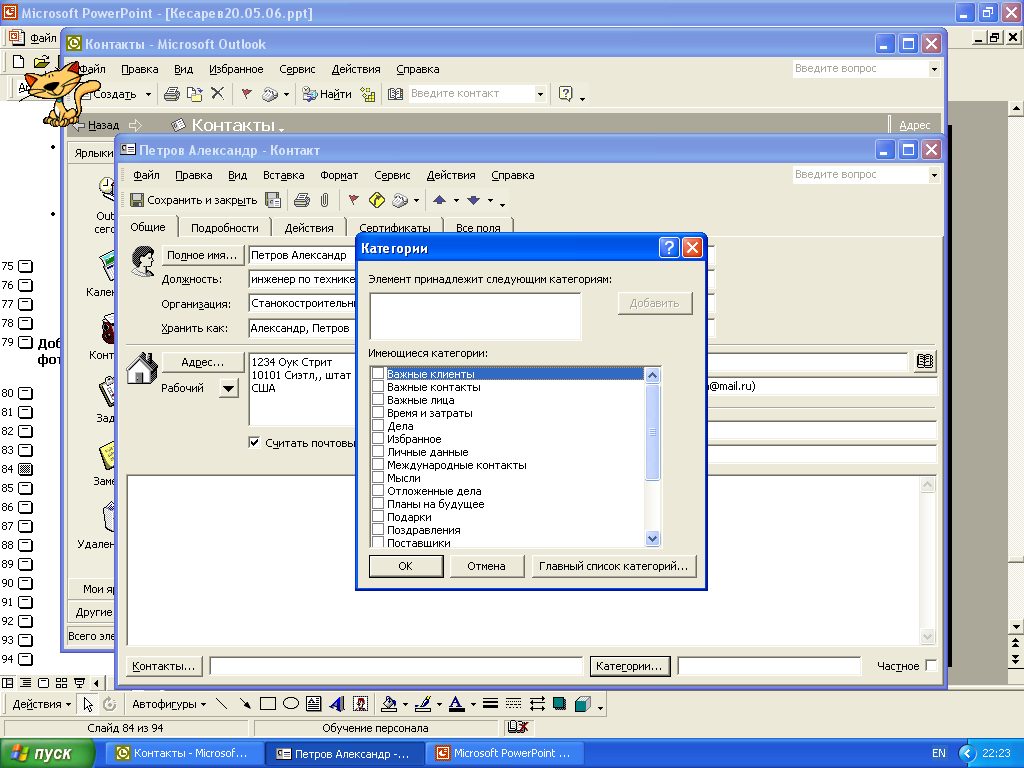Click the yellow diamond map icon
Viewport: 1024px width, 768px height.
(377, 200)
